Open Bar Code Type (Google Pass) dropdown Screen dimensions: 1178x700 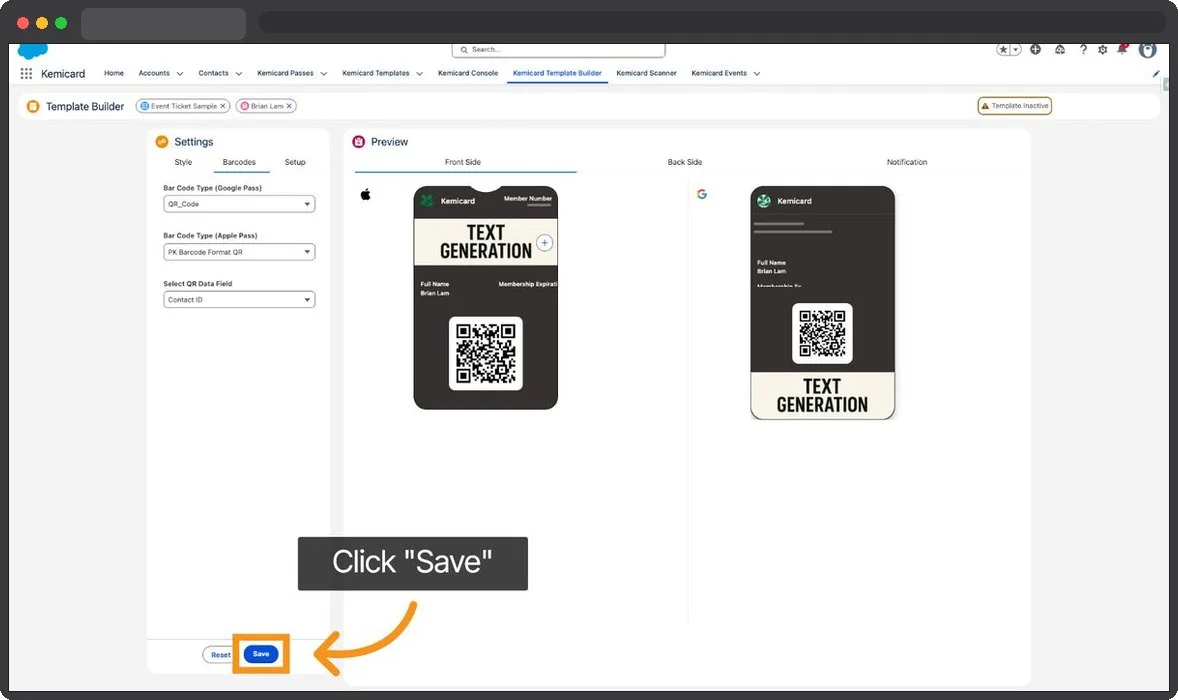239,204
